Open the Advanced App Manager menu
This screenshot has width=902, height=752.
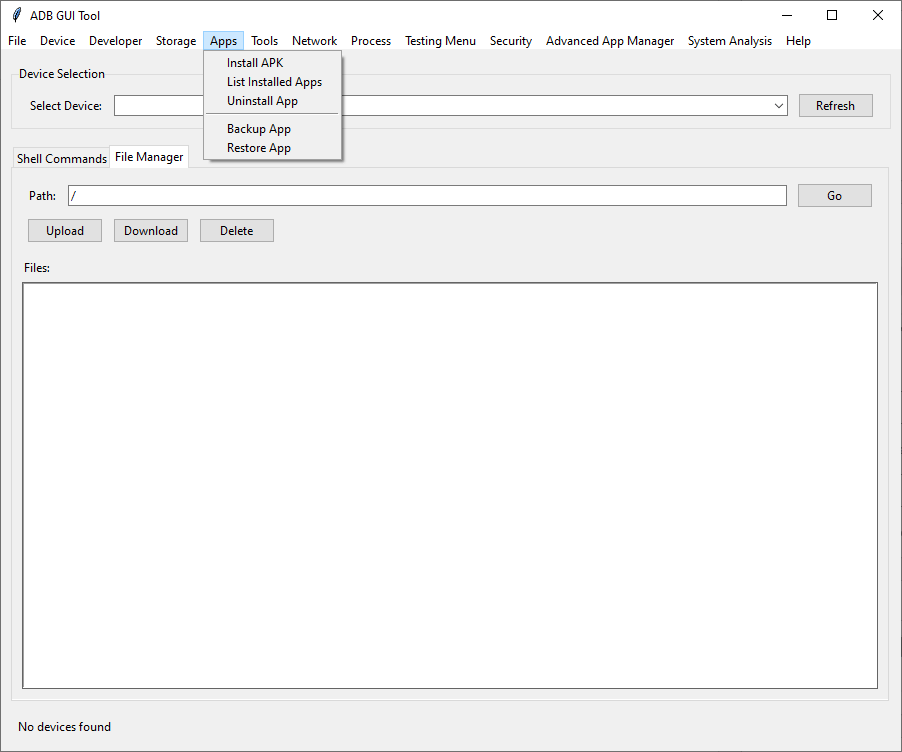[x=610, y=41]
